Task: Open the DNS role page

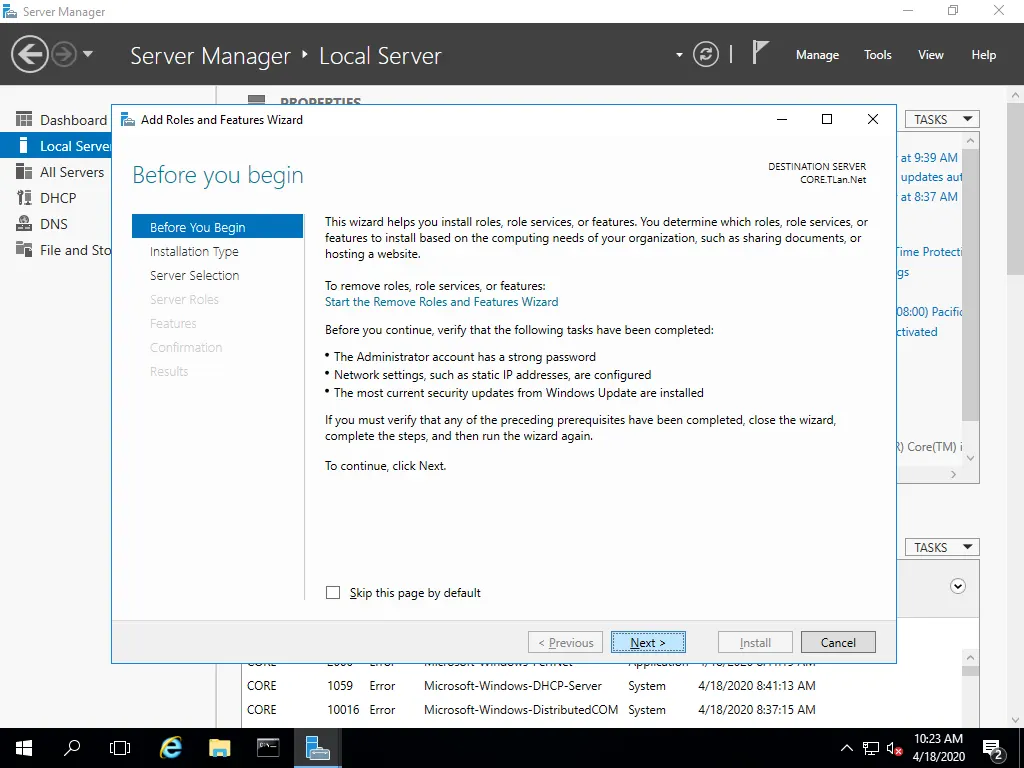Action: (54, 224)
